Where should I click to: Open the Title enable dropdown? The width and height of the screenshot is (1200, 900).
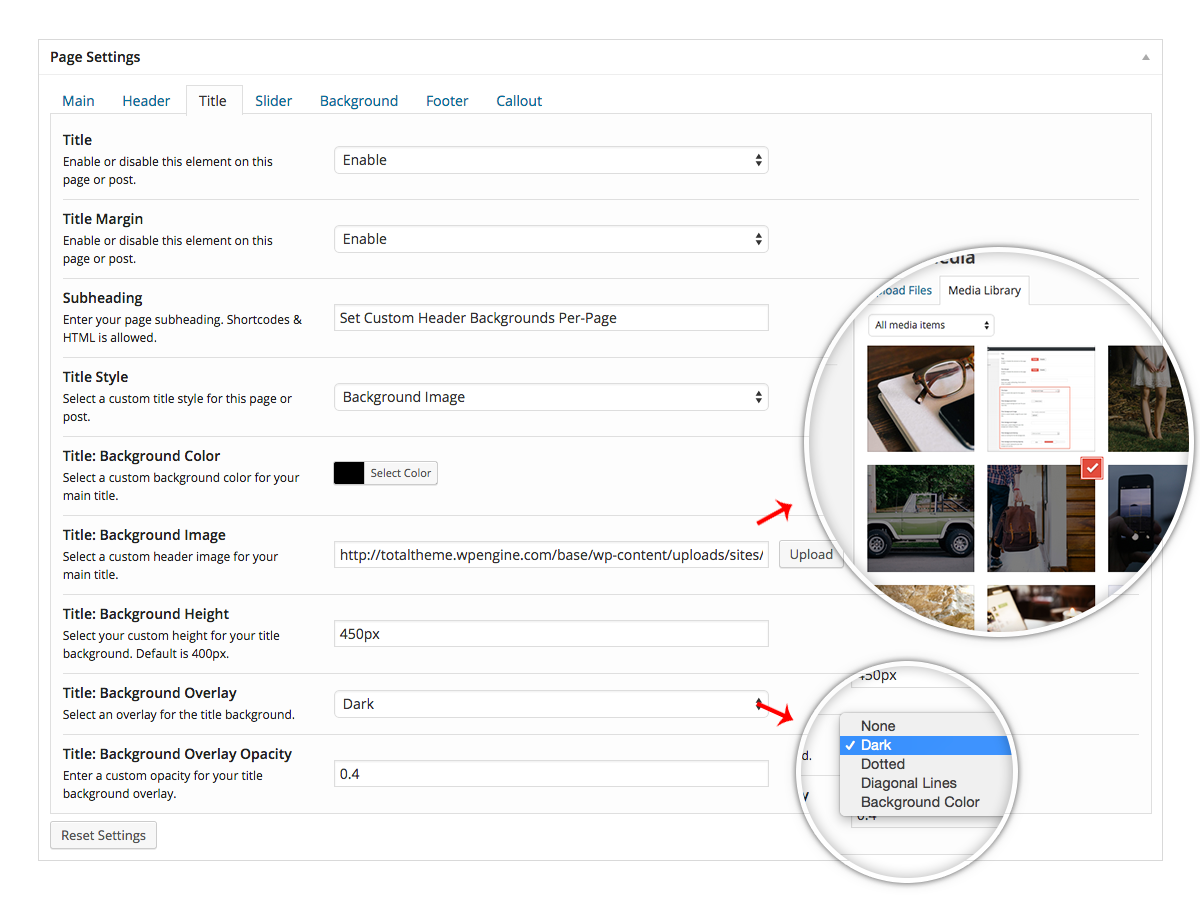pos(551,160)
